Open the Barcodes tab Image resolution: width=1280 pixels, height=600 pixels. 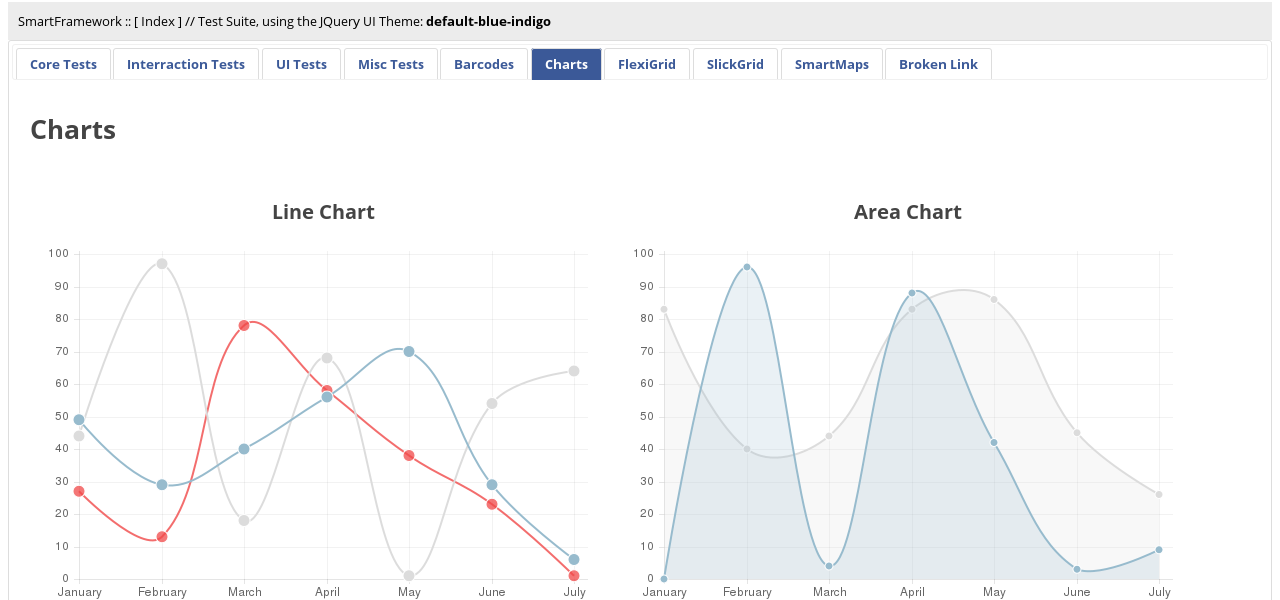(484, 64)
